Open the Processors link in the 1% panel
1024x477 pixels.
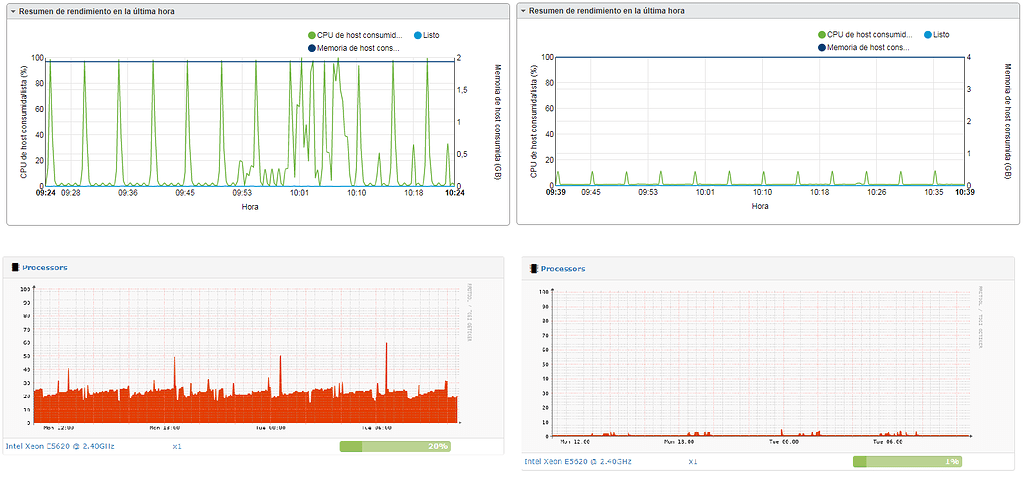(x=563, y=269)
